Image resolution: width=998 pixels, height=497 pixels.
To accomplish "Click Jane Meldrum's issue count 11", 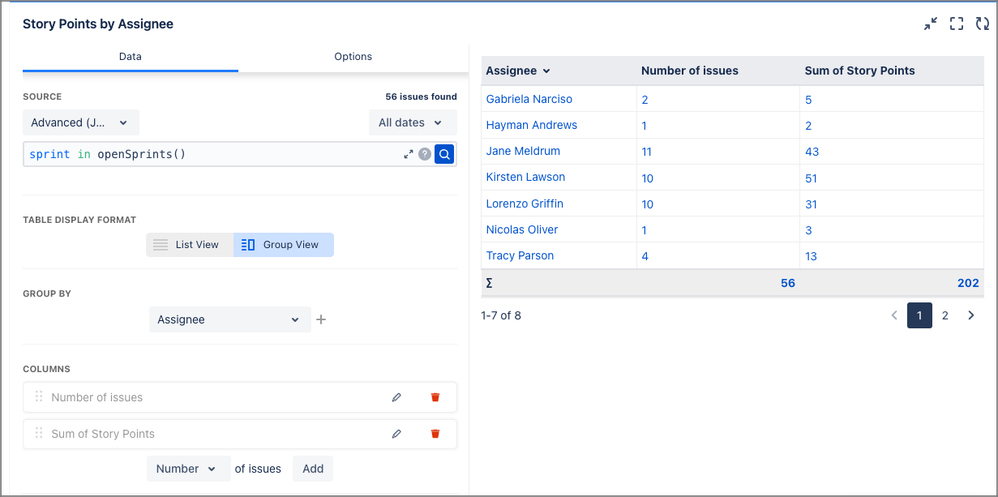I will click(x=647, y=152).
